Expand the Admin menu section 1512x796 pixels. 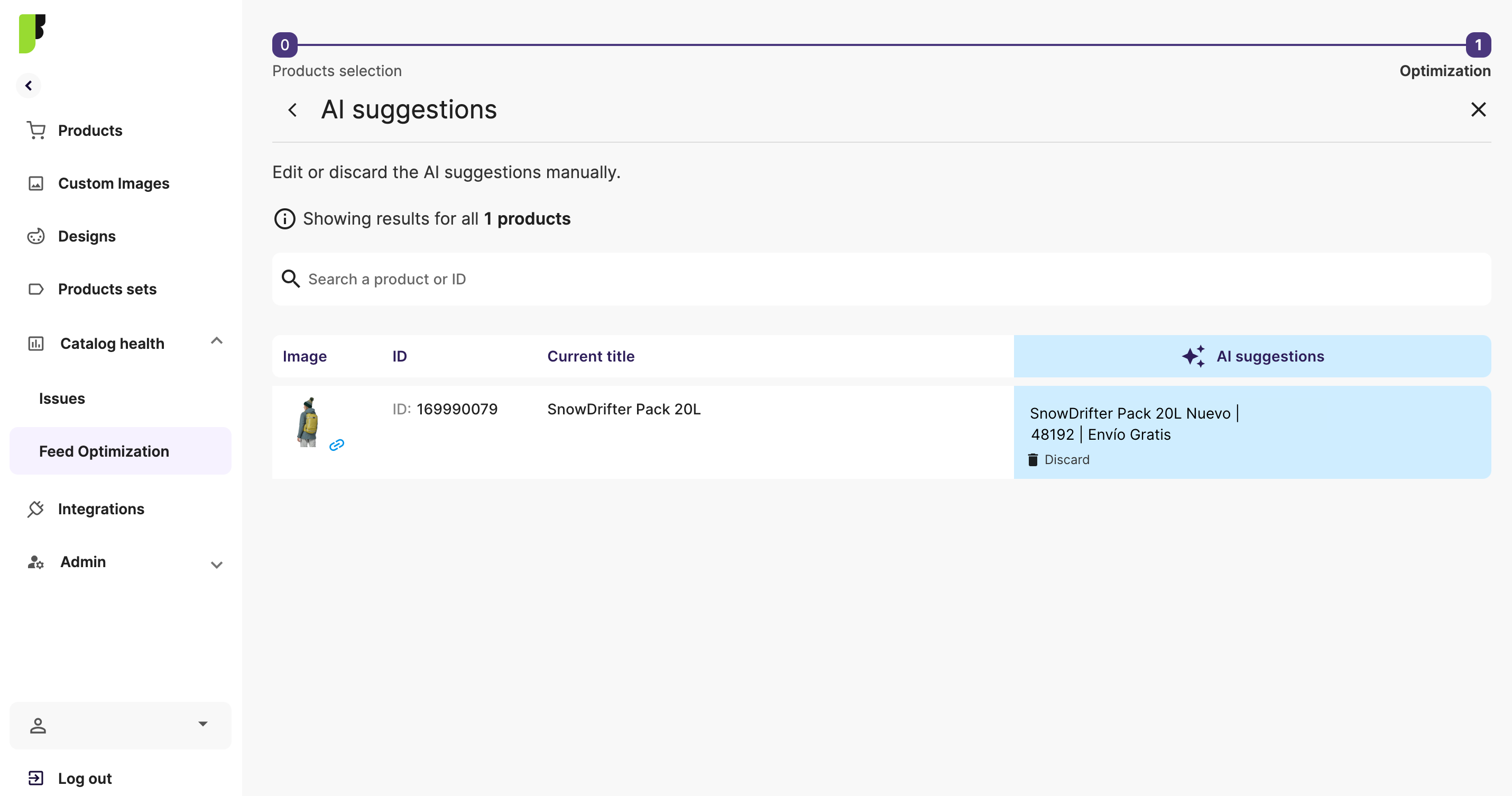pyautogui.click(x=217, y=564)
